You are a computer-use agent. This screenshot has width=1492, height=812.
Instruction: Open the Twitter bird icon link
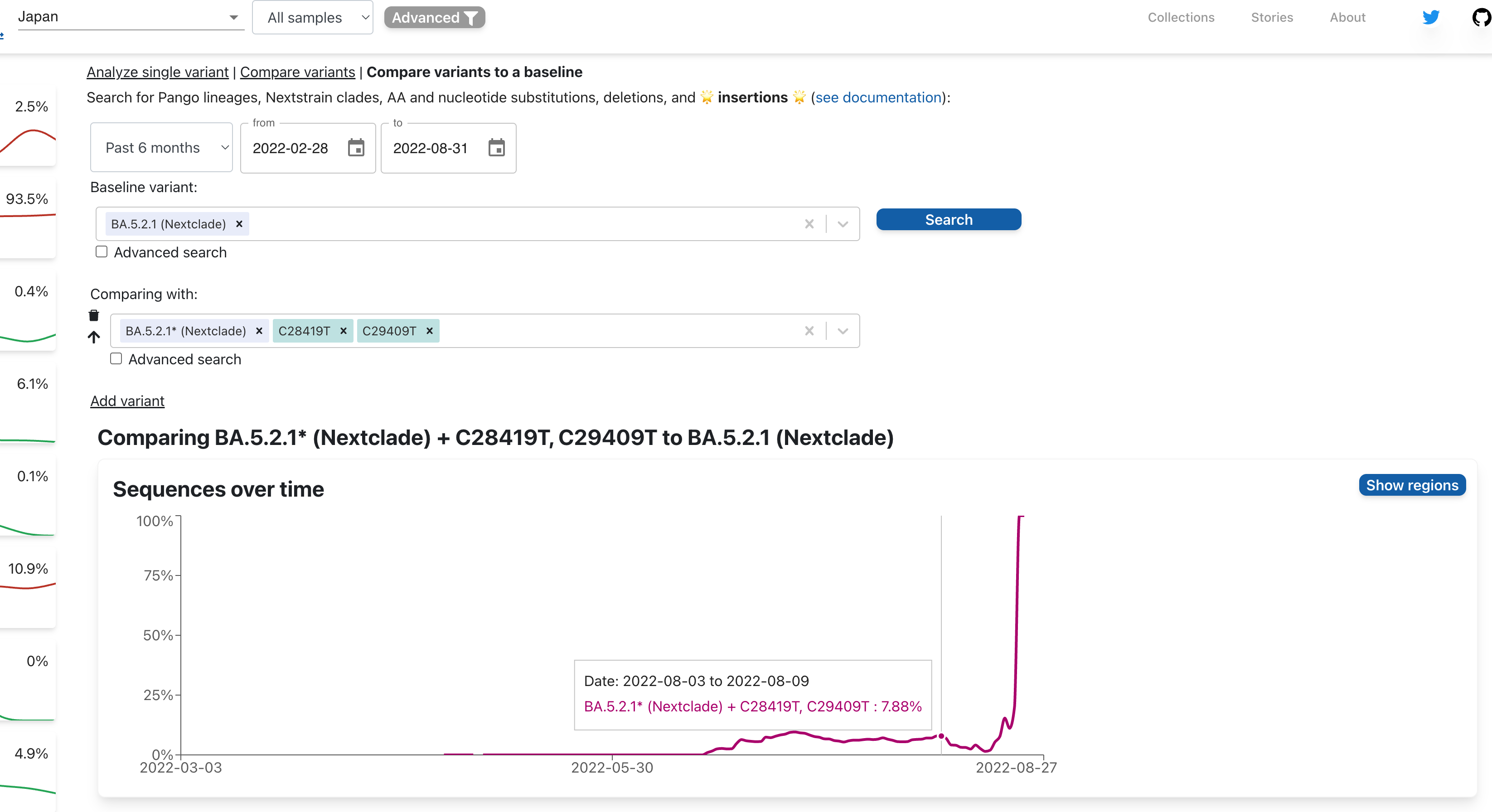tap(1430, 17)
